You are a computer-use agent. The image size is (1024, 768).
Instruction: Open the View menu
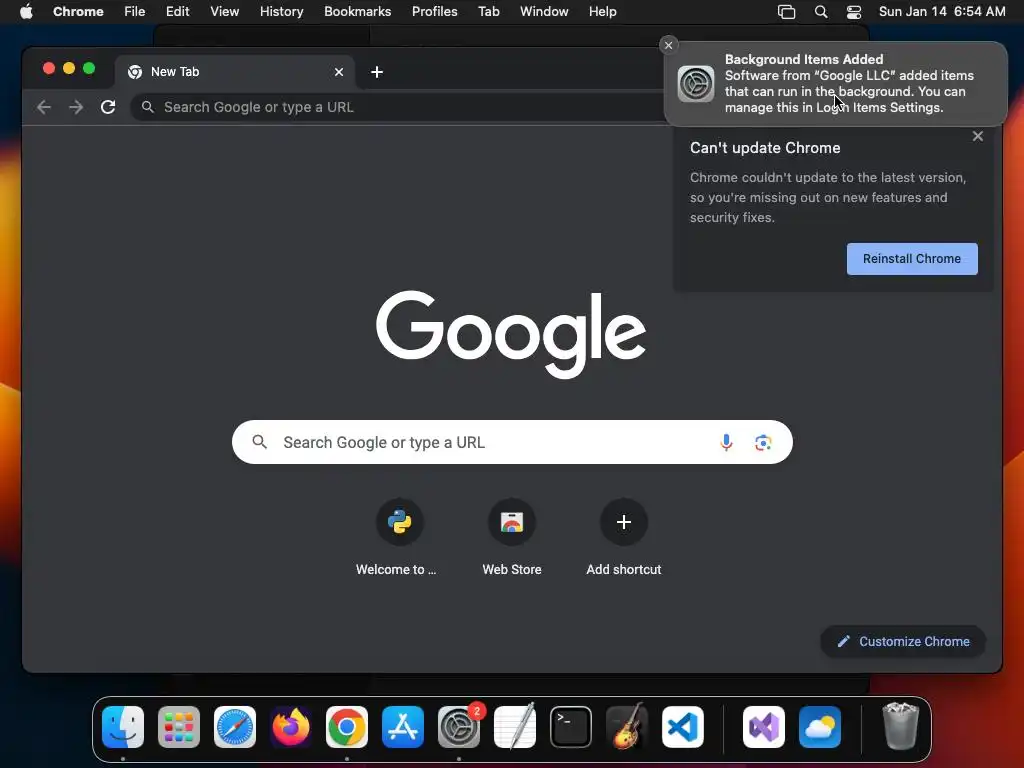(x=225, y=12)
